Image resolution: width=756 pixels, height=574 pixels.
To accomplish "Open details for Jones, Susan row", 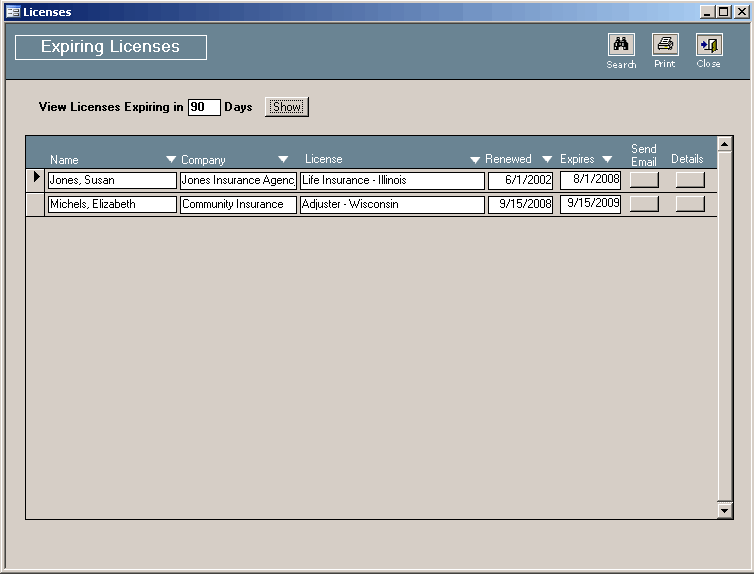I will [690, 180].
